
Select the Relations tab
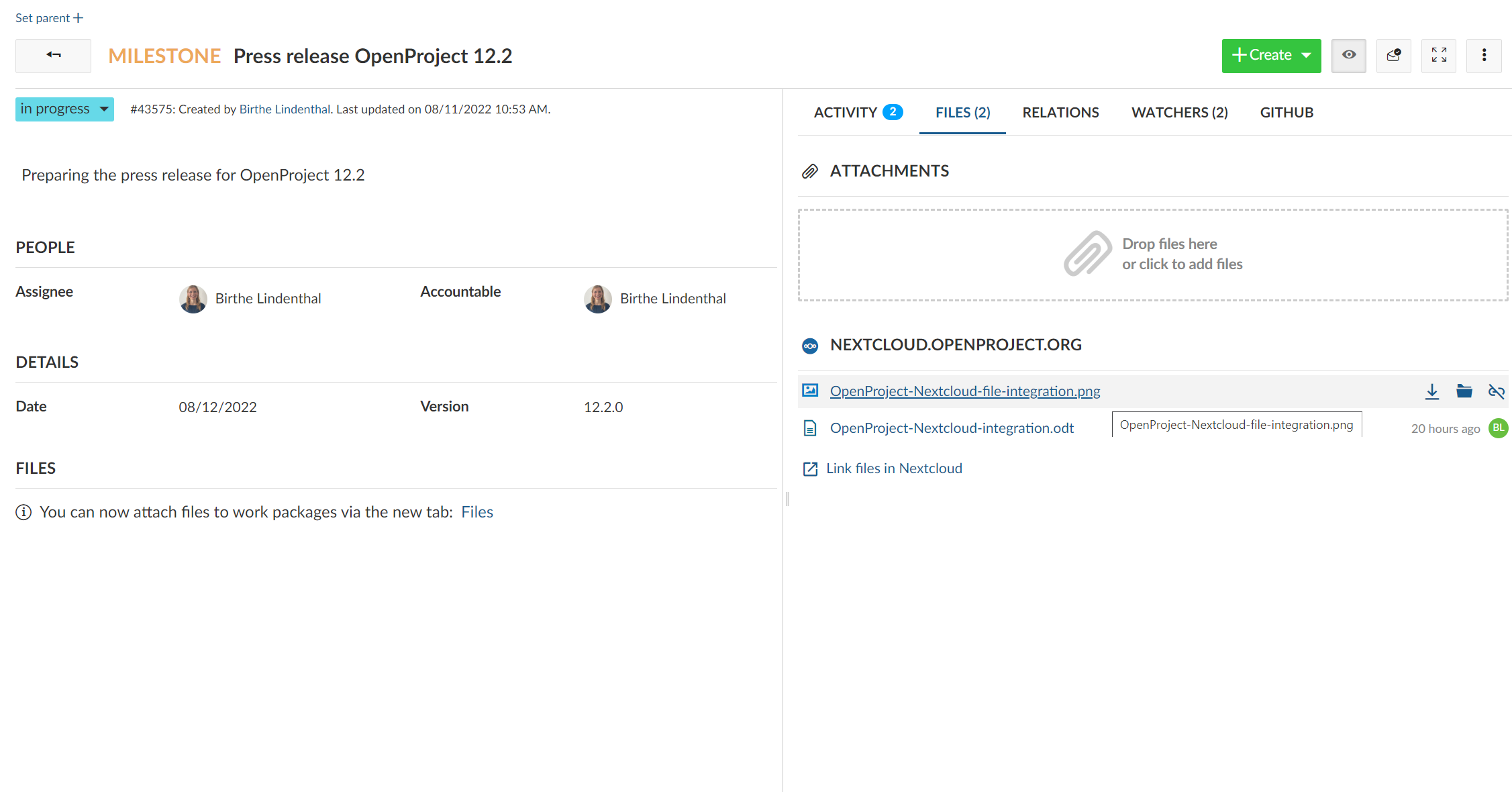tap(1061, 112)
